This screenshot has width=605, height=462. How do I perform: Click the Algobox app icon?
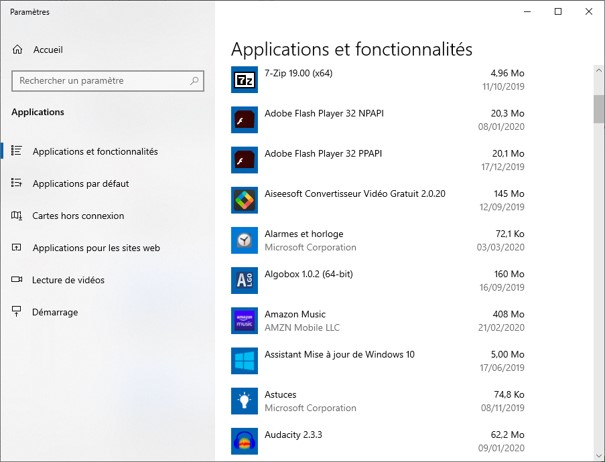click(x=245, y=280)
